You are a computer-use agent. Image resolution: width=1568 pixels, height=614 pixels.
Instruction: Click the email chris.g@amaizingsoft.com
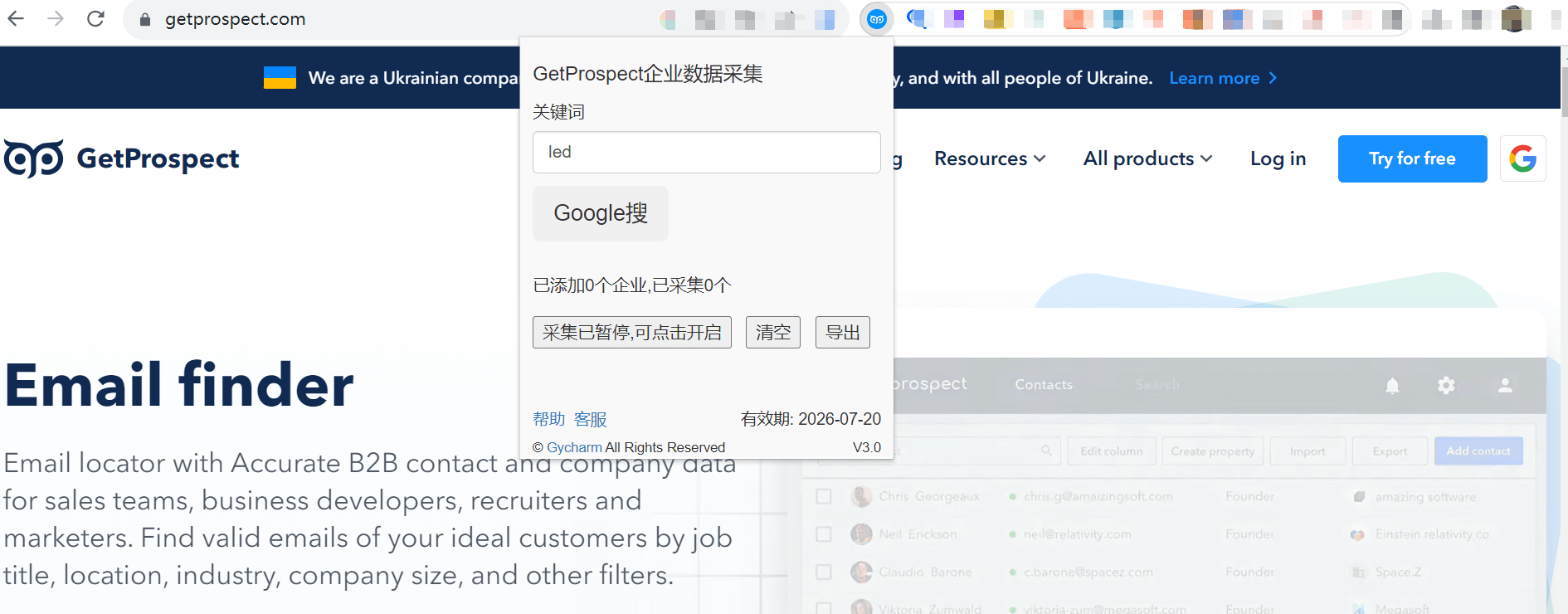(x=1098, y=496)
